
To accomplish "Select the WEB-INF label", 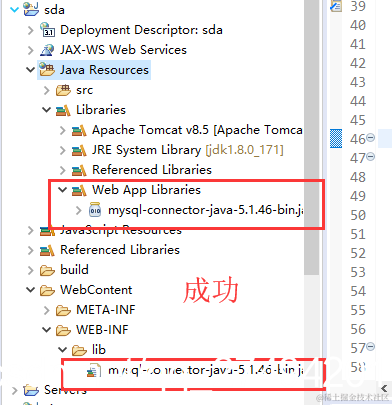I will click(x=102, y=330).
